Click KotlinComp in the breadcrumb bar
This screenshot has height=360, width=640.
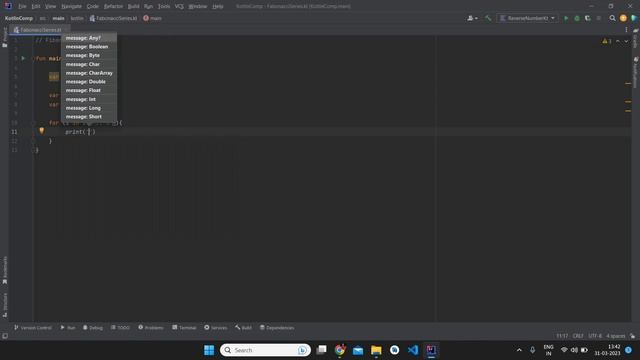point(19,18)
